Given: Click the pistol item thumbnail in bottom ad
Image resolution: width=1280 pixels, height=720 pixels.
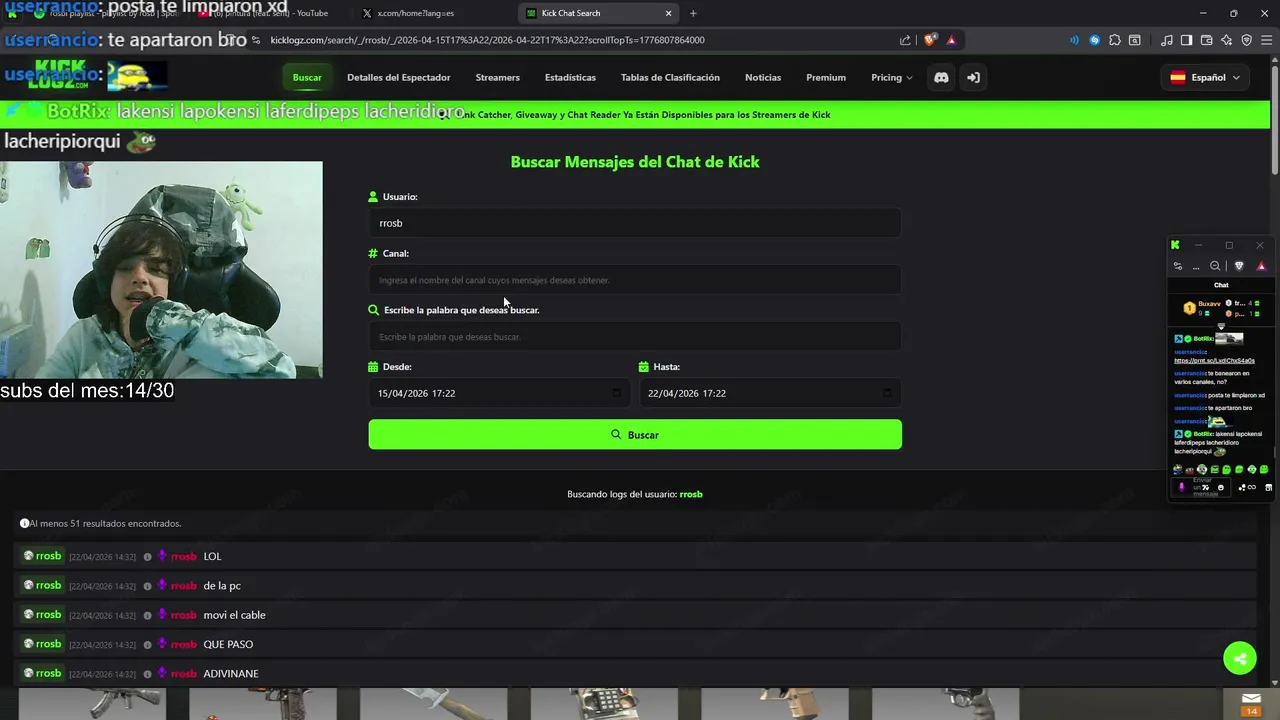Looking at the screenshot, I should [773, 703].
